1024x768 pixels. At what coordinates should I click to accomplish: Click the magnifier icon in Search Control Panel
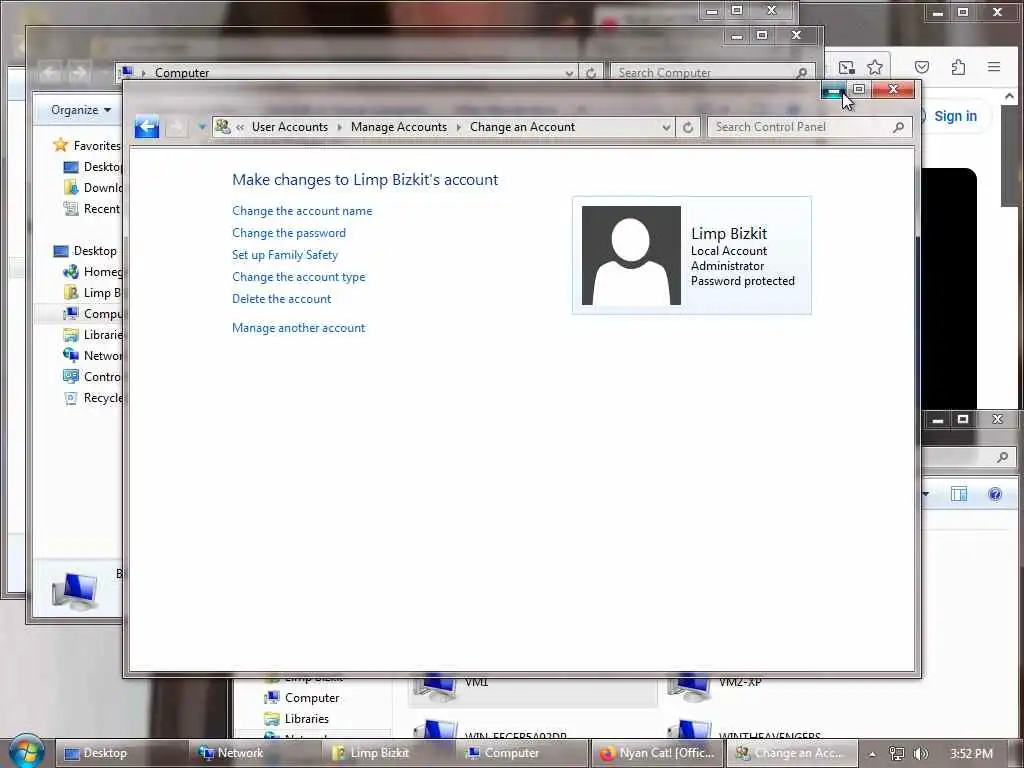(x=899, y=127)
